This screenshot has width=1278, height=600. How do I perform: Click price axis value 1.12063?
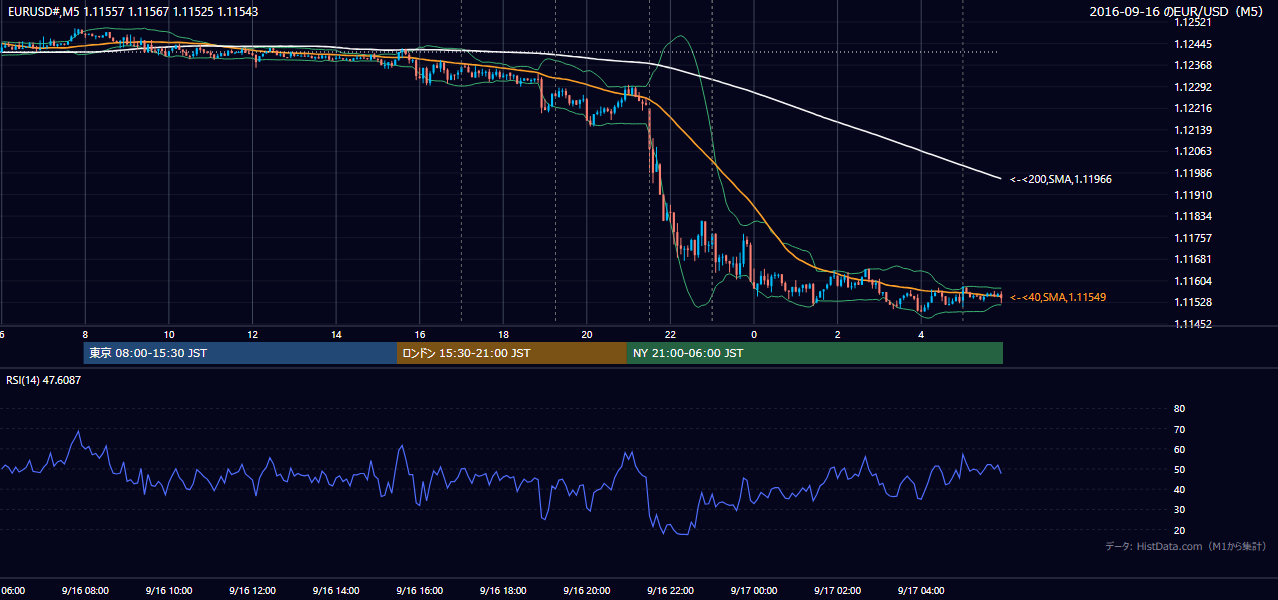(x=1192, y=151)
